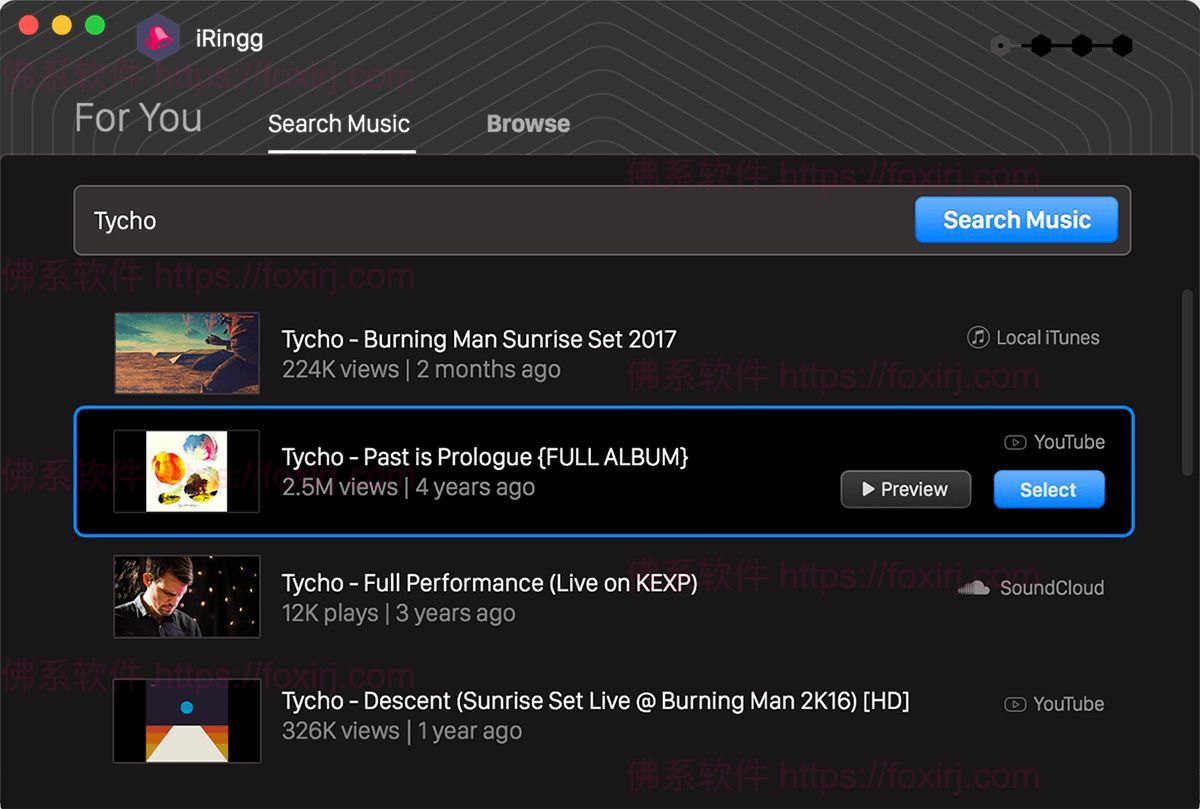Switch to the Browse tab
1200x809 pixels.
(528, 123)
